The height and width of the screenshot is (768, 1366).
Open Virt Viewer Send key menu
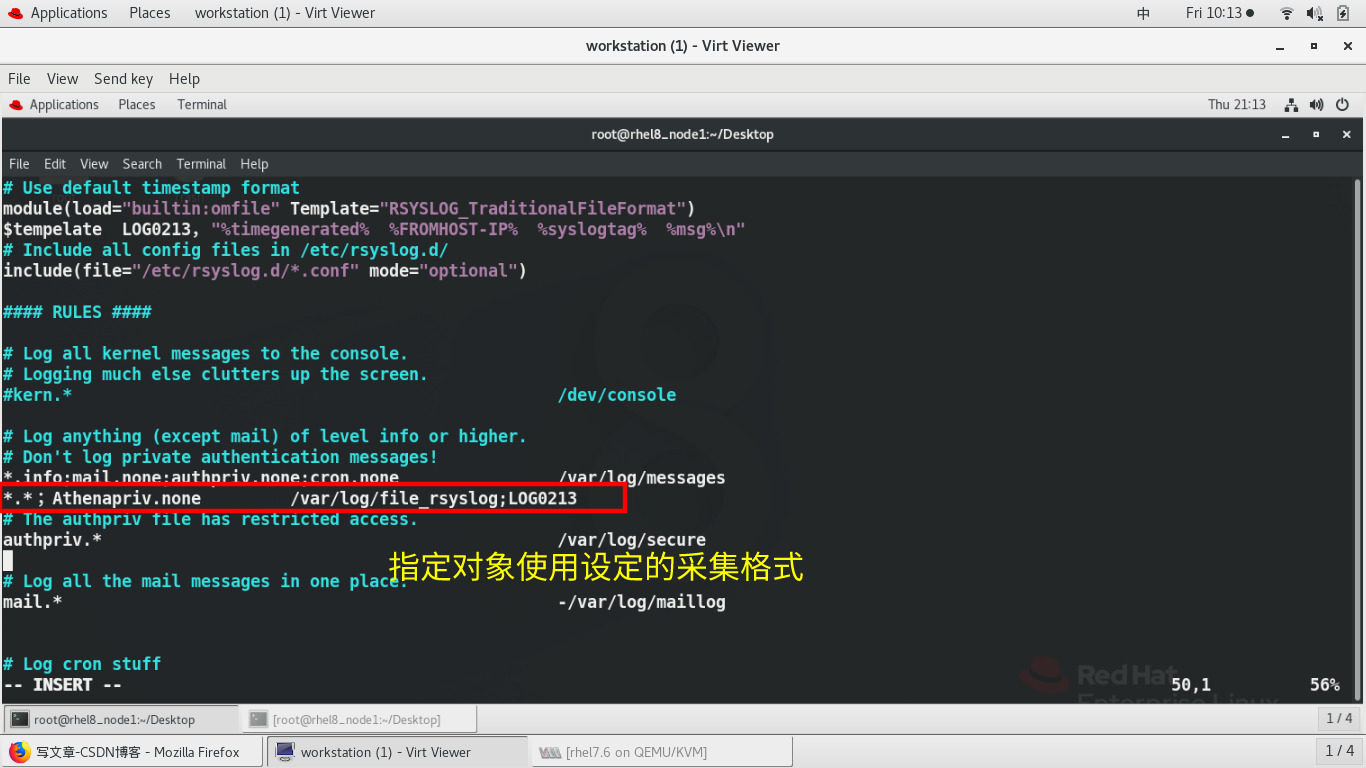(123, 79)
